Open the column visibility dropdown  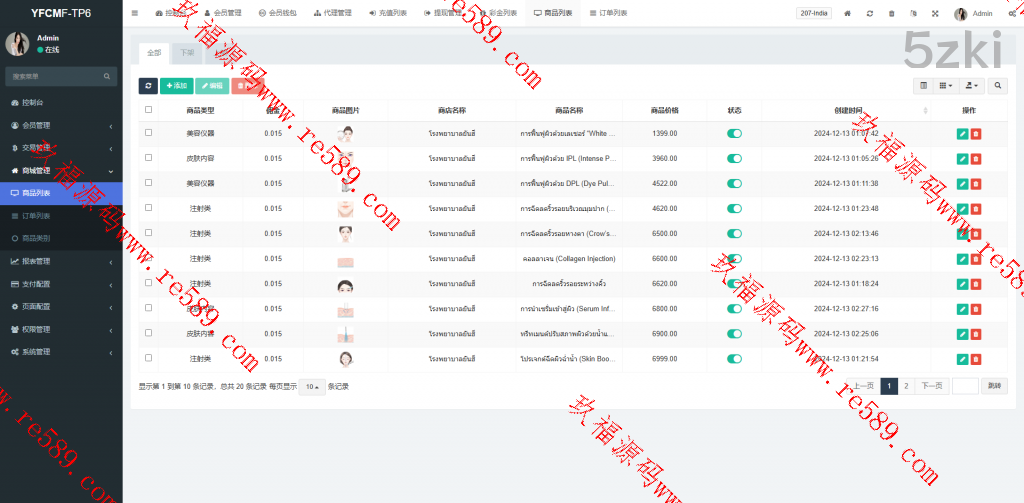pyautogui.click(x=945, y=87)
